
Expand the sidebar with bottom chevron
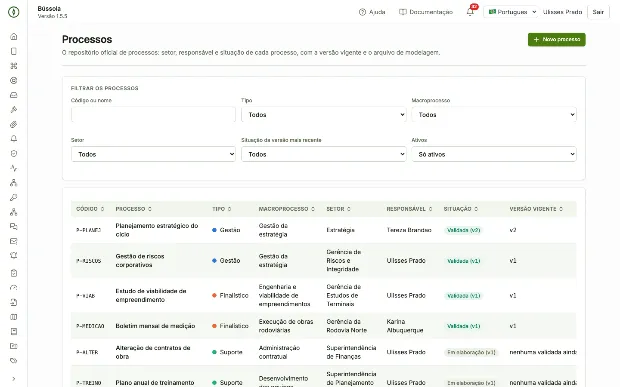[14, 379]
